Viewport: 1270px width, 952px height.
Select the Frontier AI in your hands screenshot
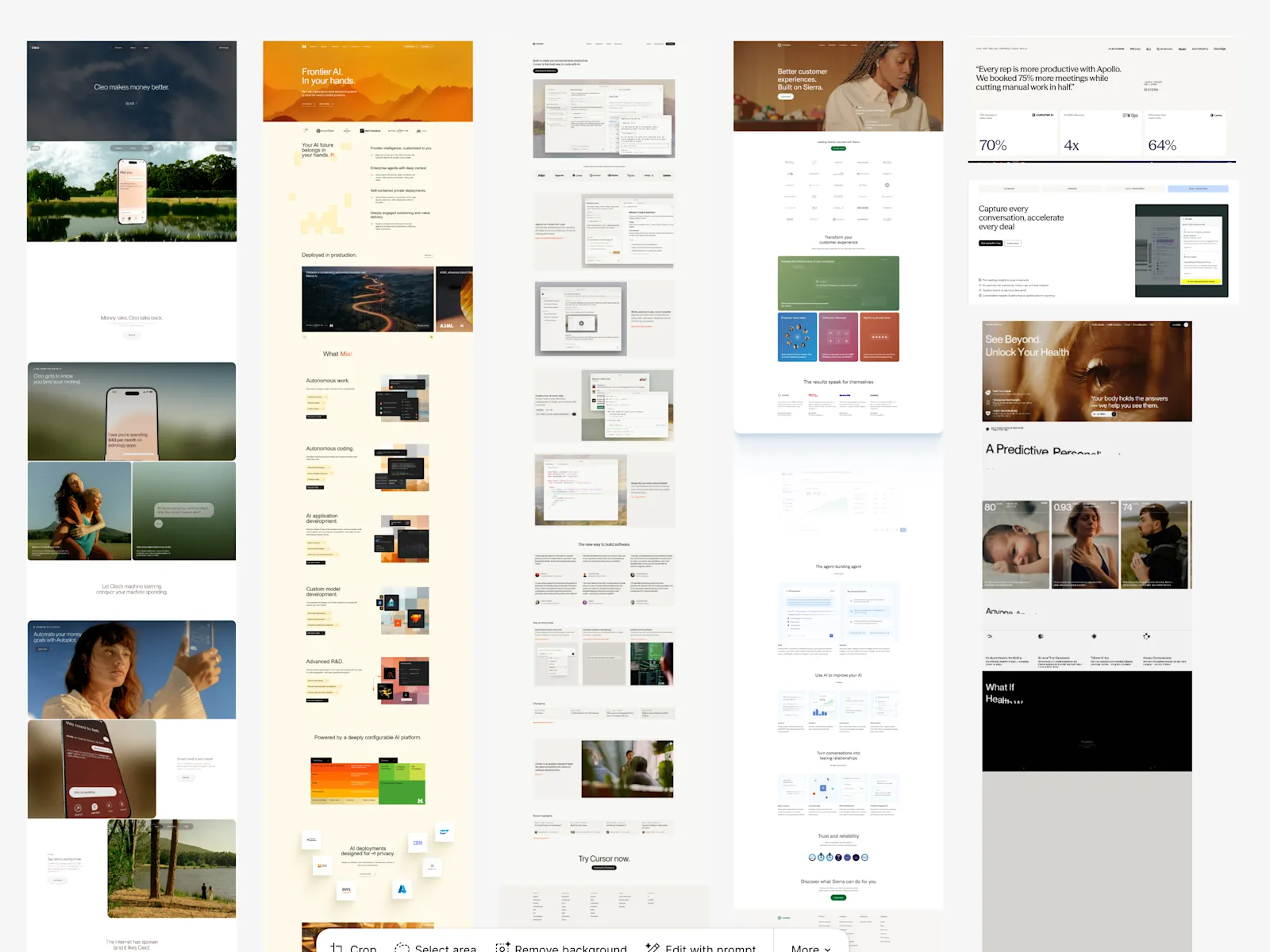(368, 496)
